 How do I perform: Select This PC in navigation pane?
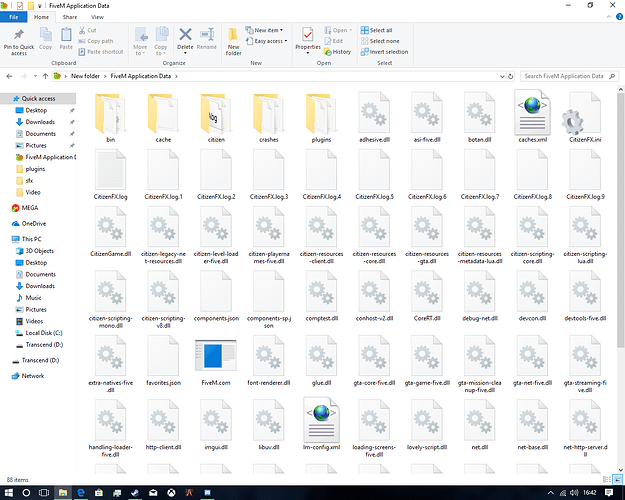click(x=31, y=239)
